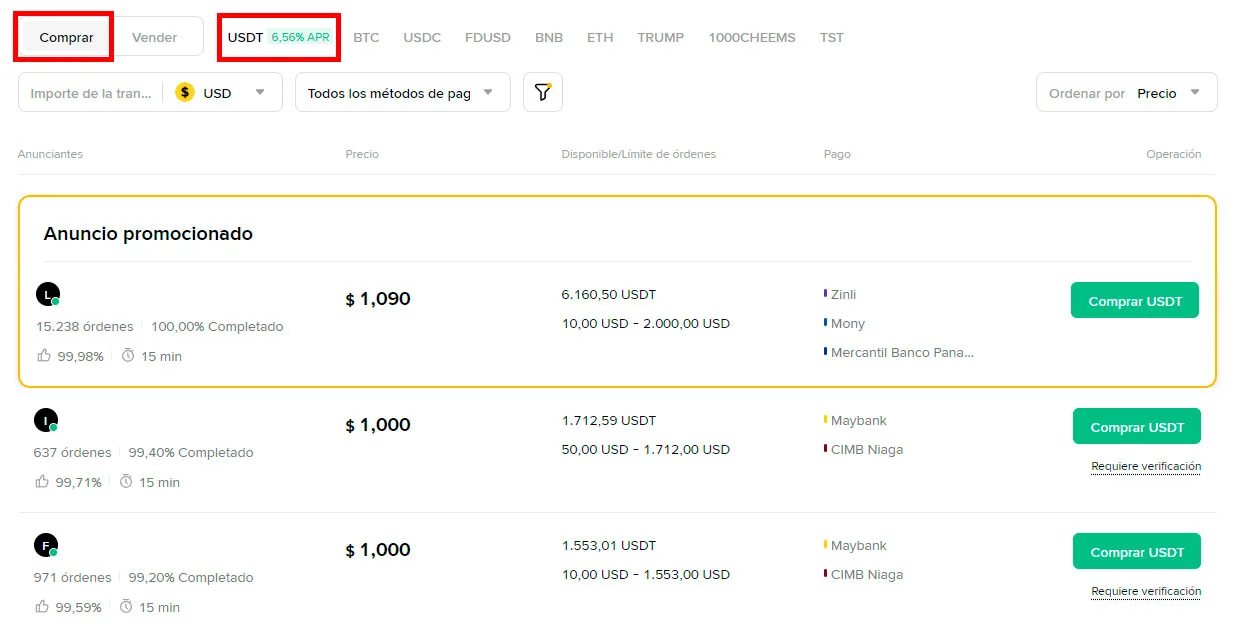Click Mercantil Banco Pana... payment method
The height and width of the screenshot is (629, 1236).
(x=902, y=352)
